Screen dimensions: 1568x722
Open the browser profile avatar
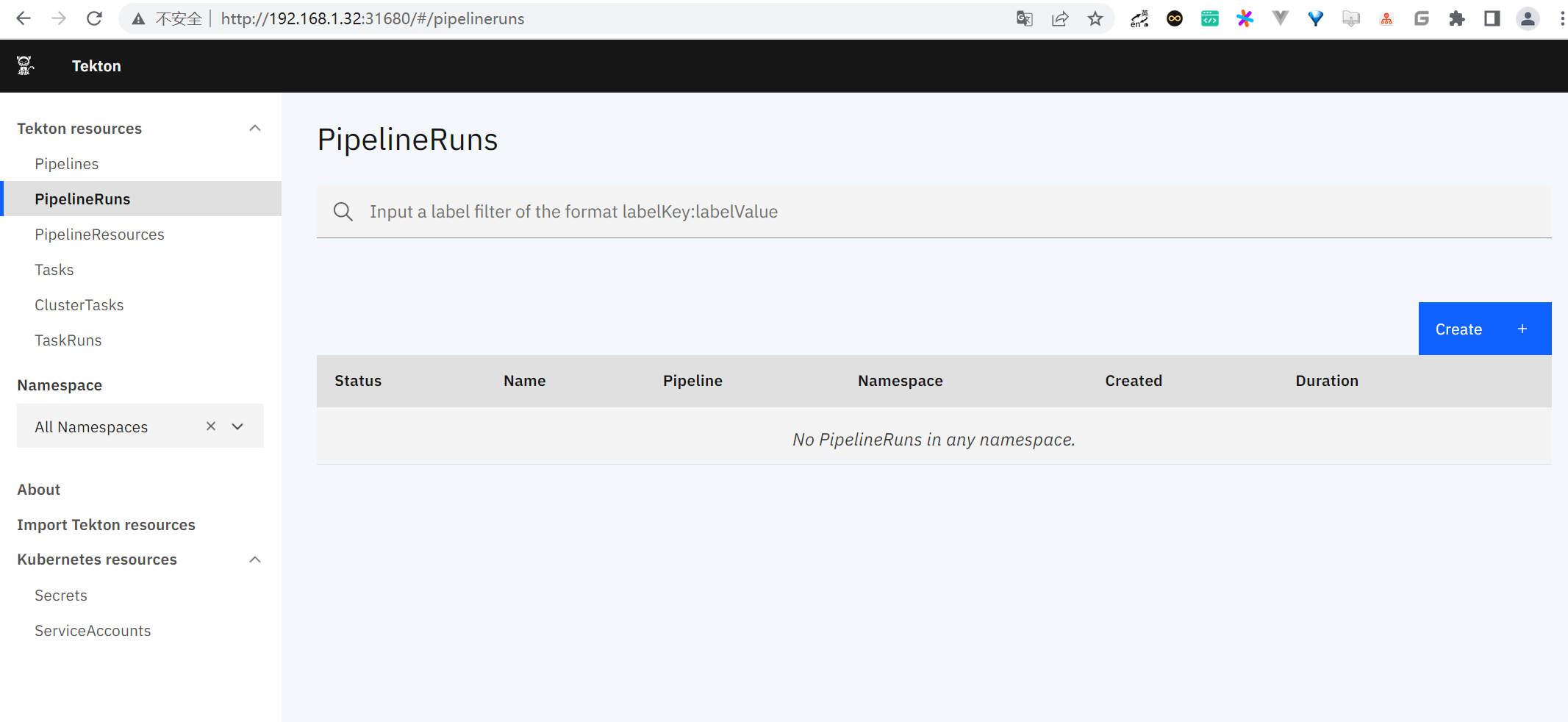point(1528,18)
